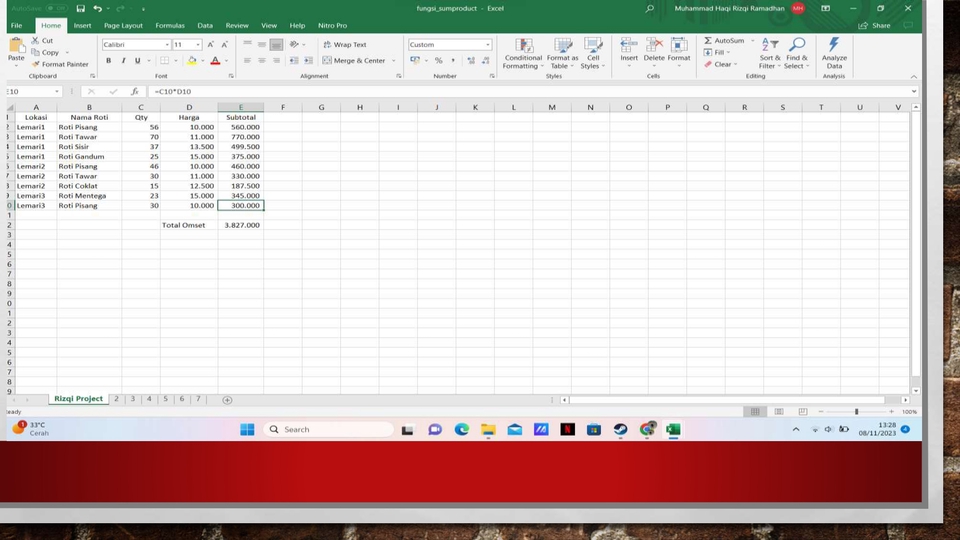
Task: Apply Underline formatting
Action: (137, 61)
